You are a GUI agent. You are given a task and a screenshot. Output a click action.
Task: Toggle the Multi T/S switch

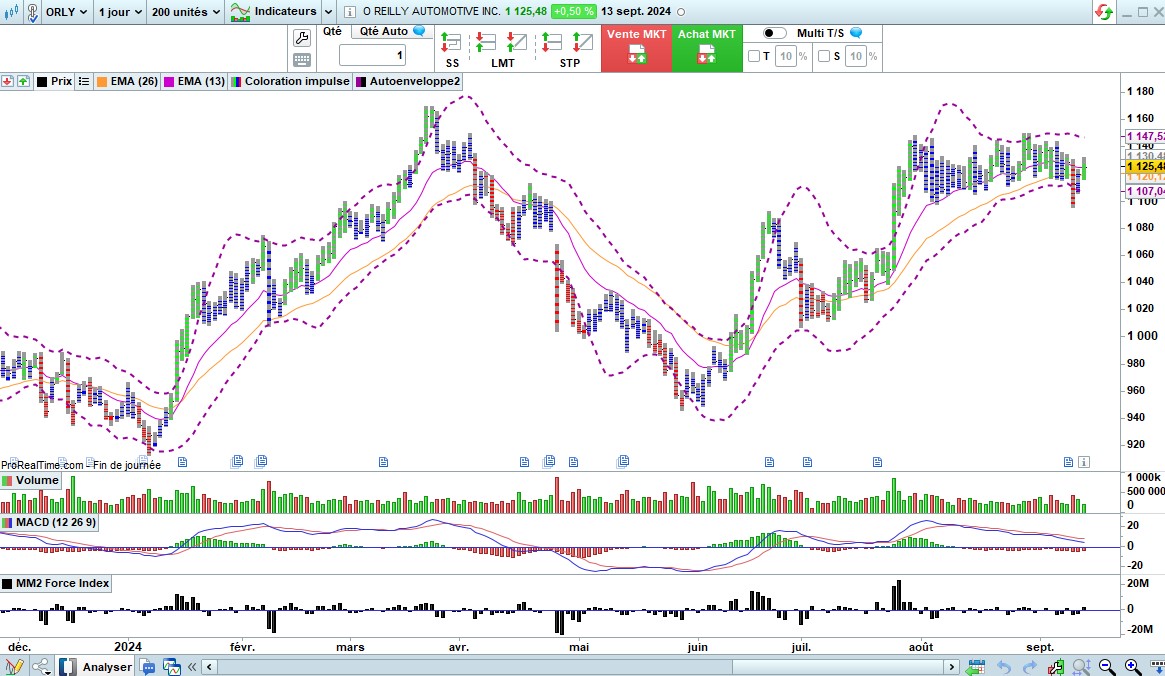pyautogui.click(x=774, y=33)
